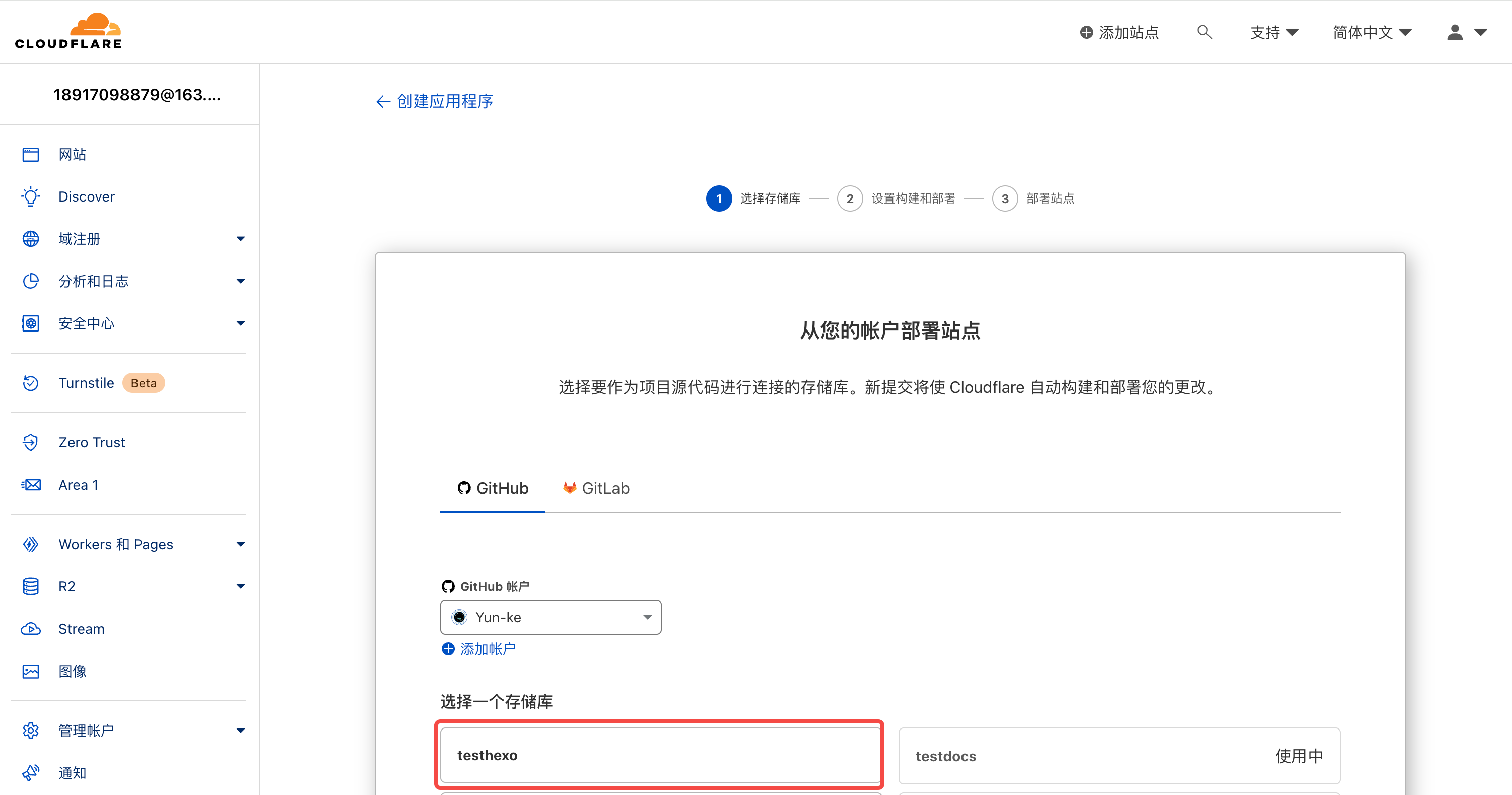Expand the Workers 和 Pages section
The width and height of the screenshot is (1512, 795).
click(240, 544)
